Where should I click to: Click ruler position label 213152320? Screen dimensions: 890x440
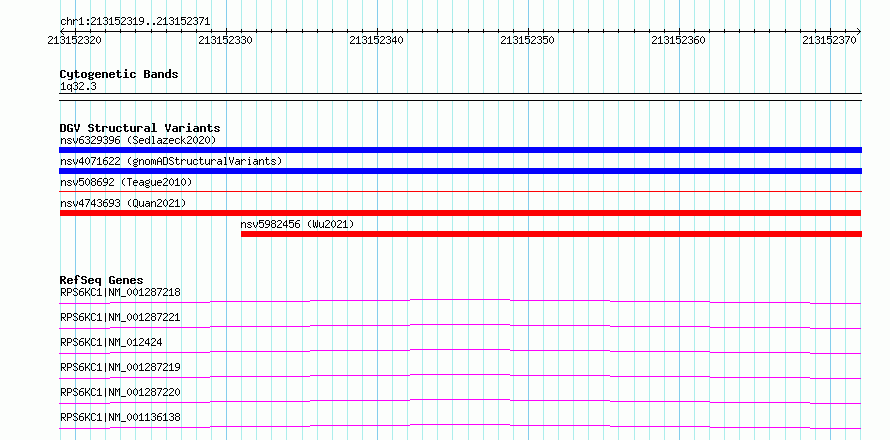(75, 40)
